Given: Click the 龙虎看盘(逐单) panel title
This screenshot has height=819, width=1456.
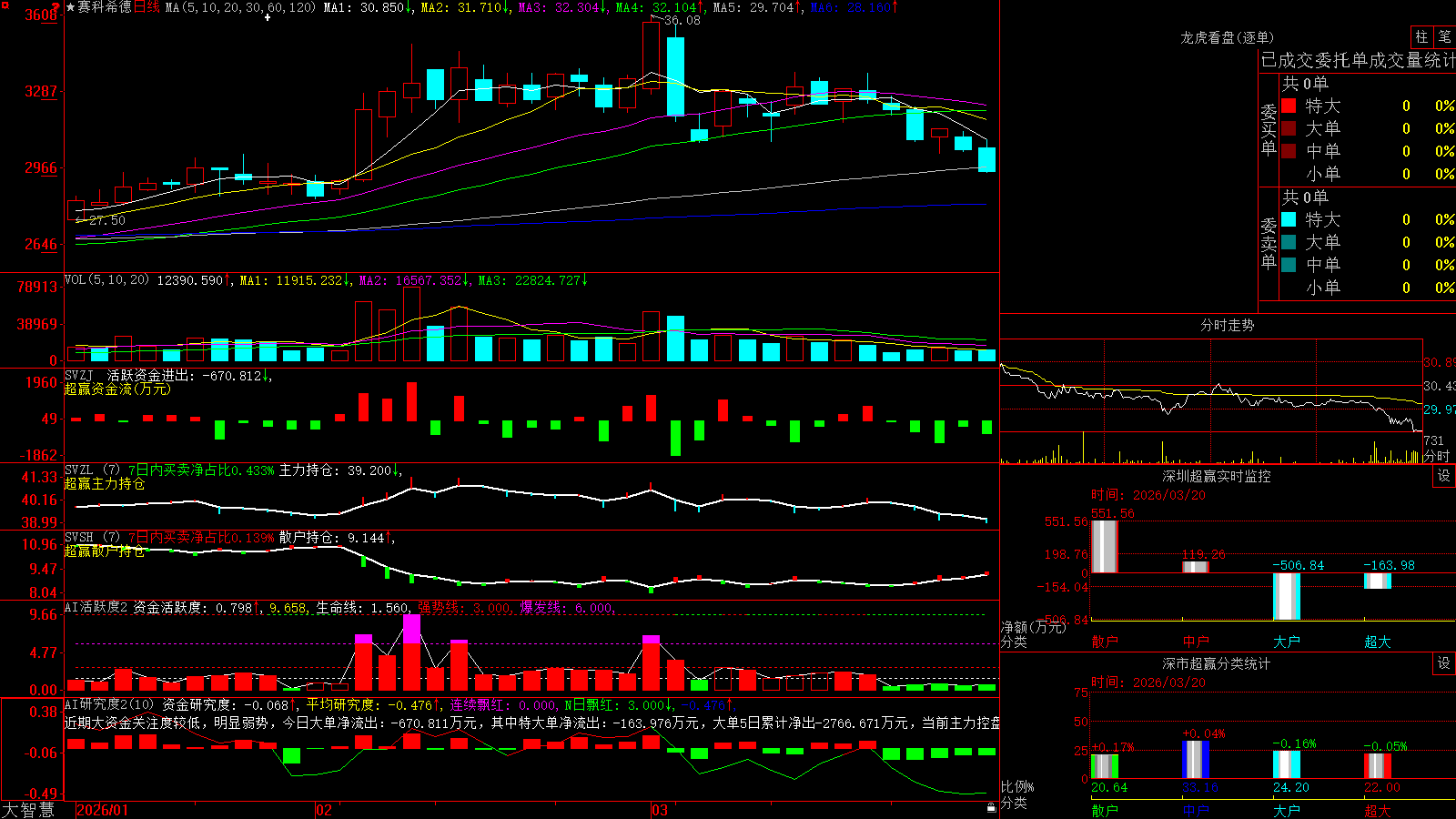Looking at the screenshot, I should [x=1227, y=37].
